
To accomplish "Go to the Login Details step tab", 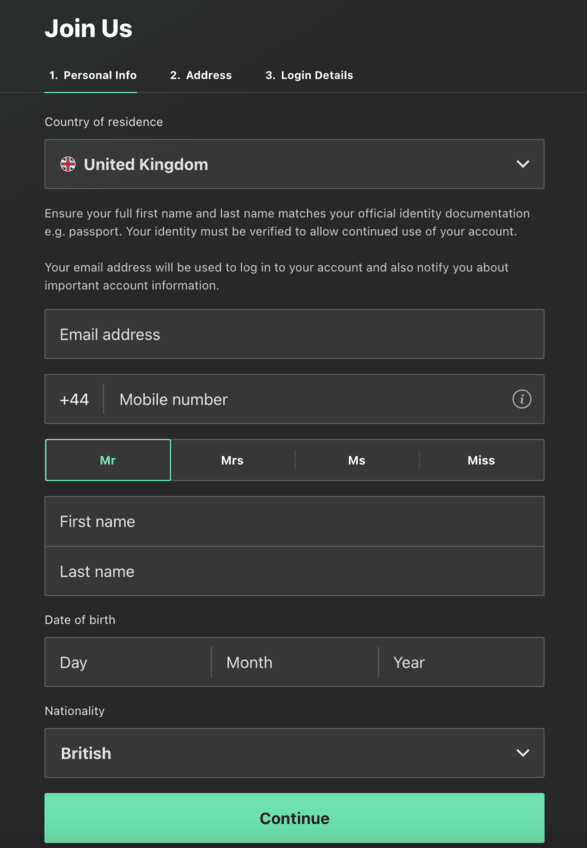I will click(309, 75).
